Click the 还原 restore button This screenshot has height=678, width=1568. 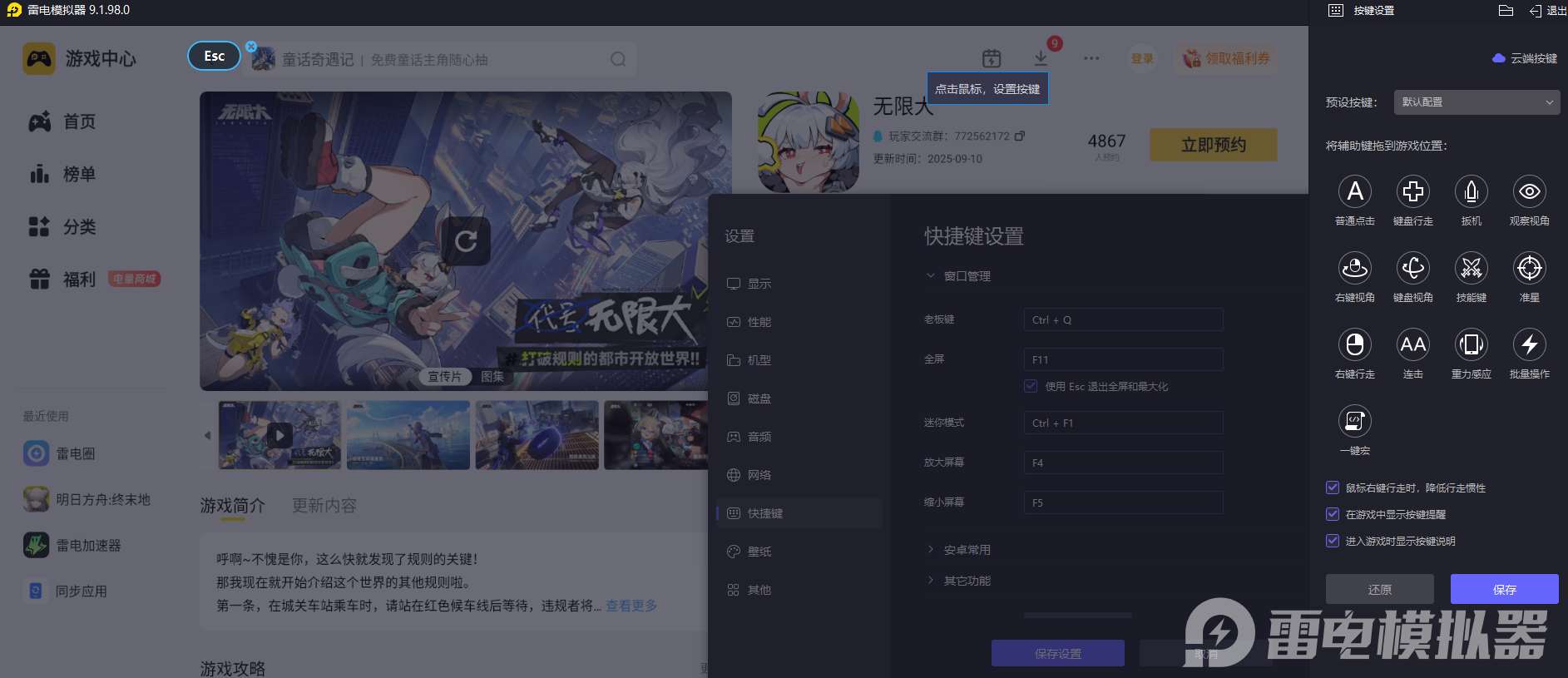pyautogui.click(x=1380, y=589)
